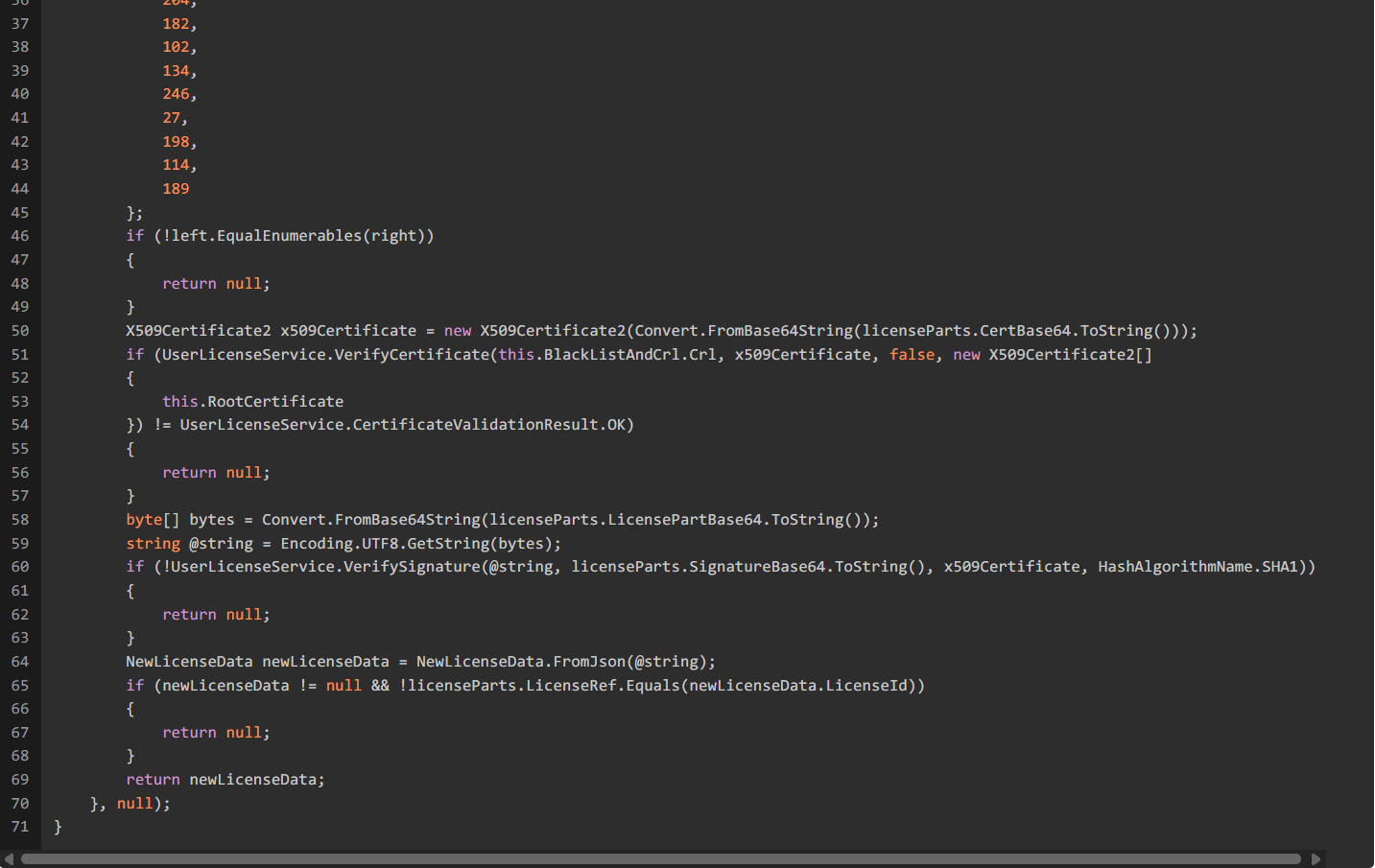Screen dimensions: 1375x868
Task: Click the array value 189
Action: 176,189
